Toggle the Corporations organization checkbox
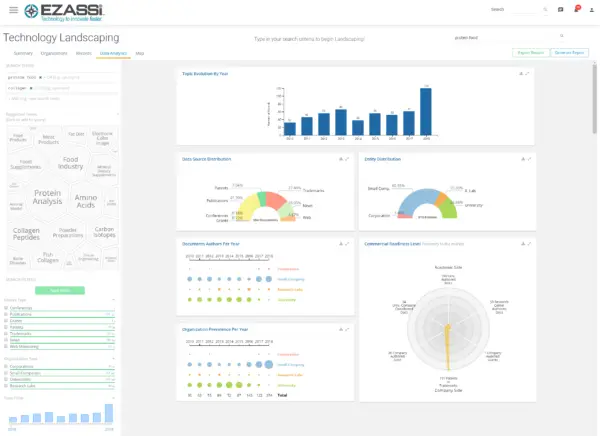The width and height of the screenshot is (600, 436). click(6, 366)
